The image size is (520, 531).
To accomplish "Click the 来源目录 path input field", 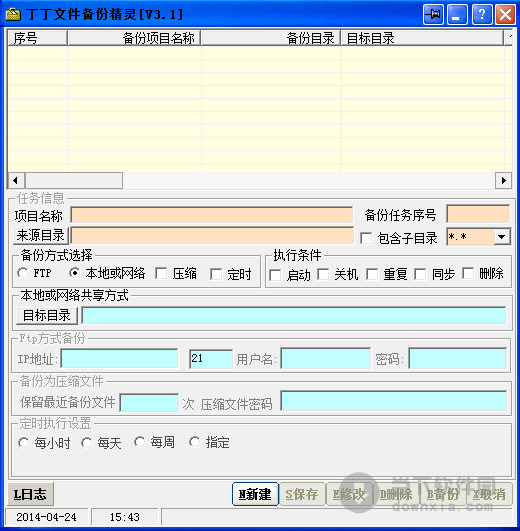I will 212,236.
